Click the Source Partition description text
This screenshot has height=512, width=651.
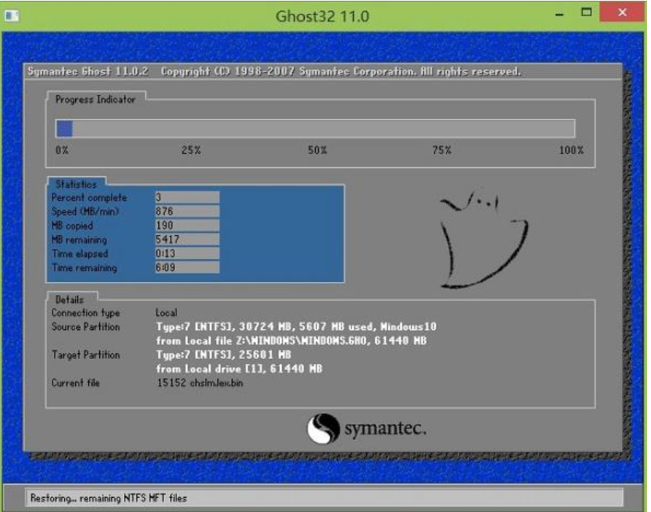click(296, 327)
